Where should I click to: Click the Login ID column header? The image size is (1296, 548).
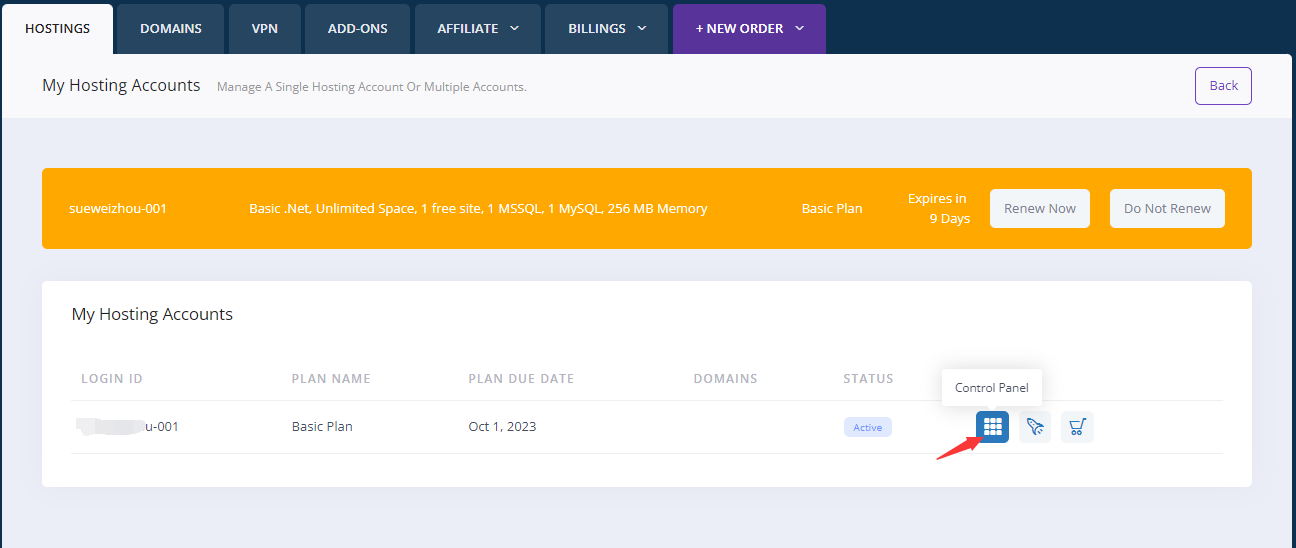[112, 379]
